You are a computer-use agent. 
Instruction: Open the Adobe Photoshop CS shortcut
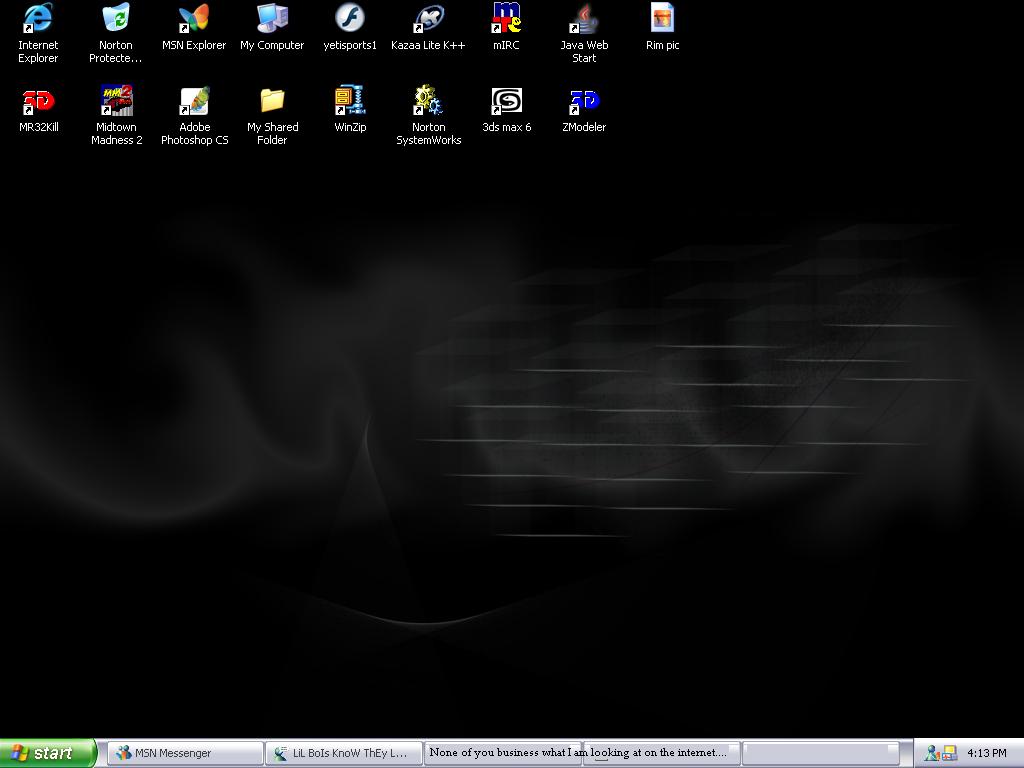194,101
